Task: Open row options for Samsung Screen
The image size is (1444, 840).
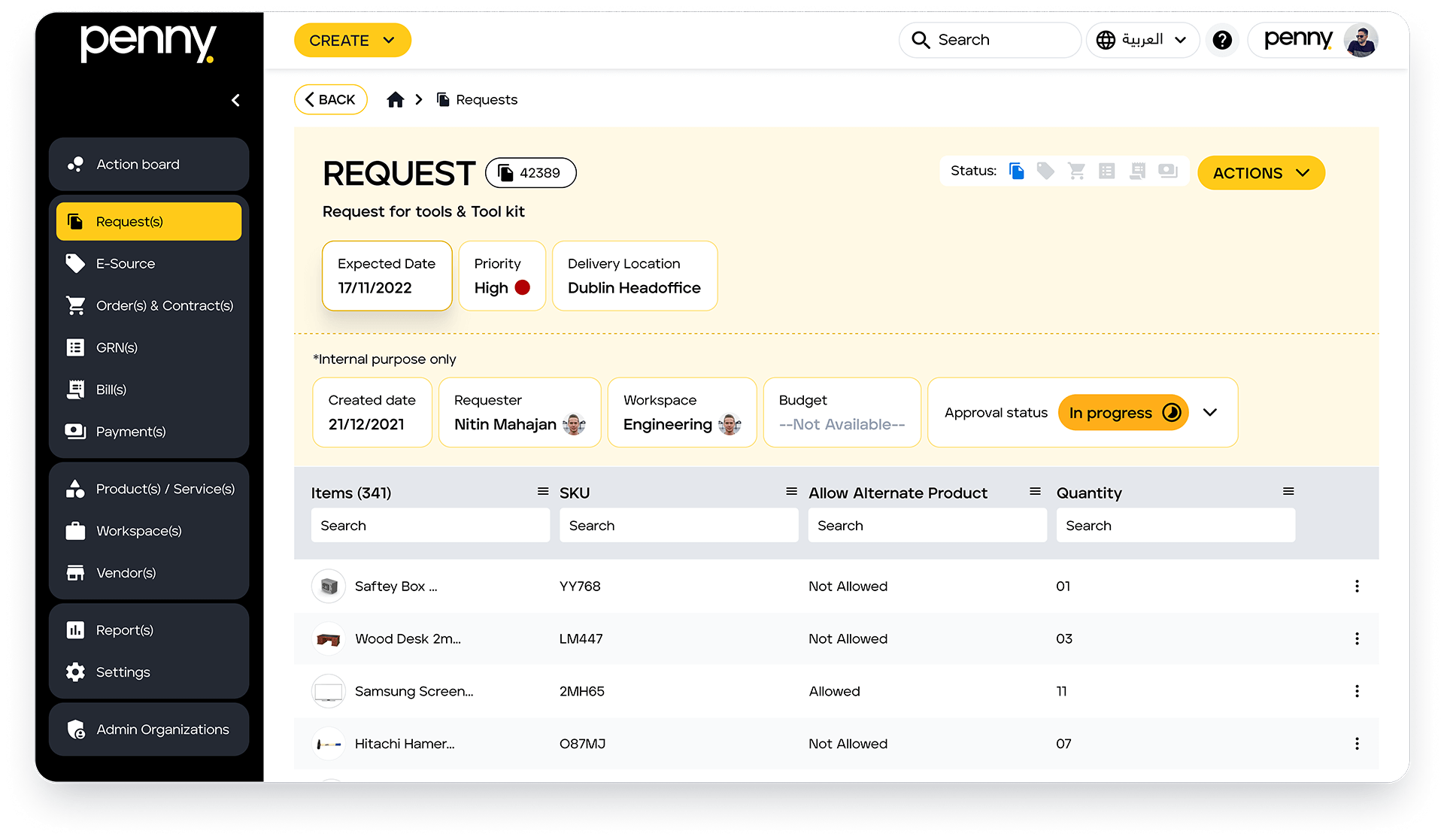Action: [x=1357, y=691]
